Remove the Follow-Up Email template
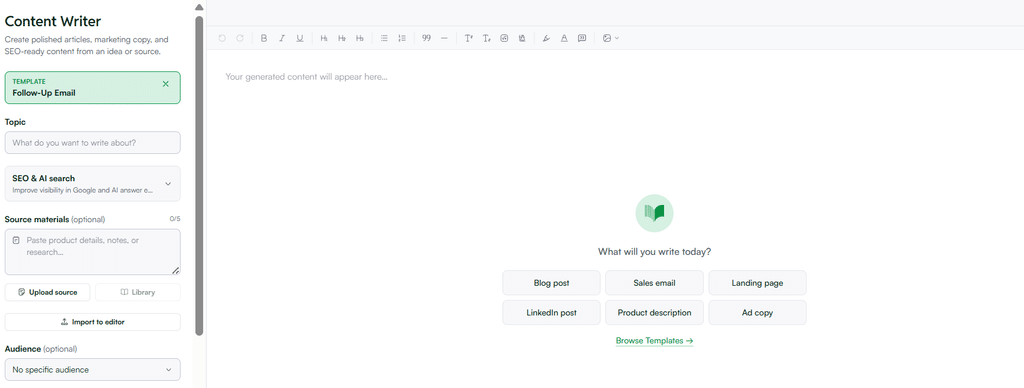Screen dimensions: 1024x388 click(x=165, y=84)
